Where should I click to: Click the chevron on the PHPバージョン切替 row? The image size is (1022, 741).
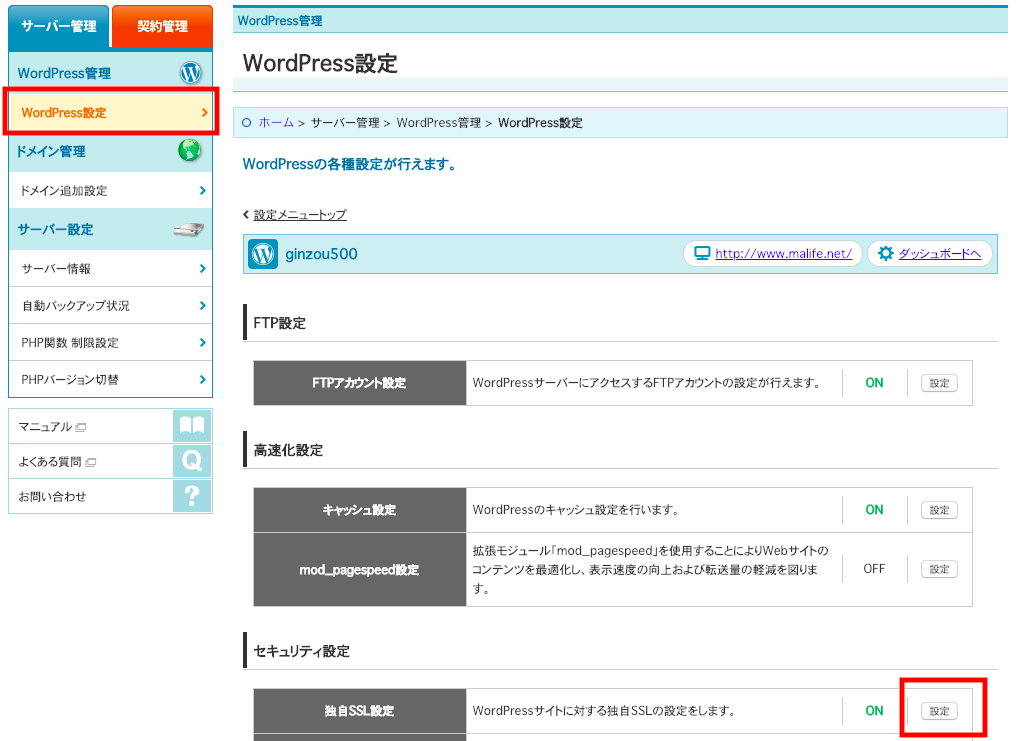(x=203, y=379)
